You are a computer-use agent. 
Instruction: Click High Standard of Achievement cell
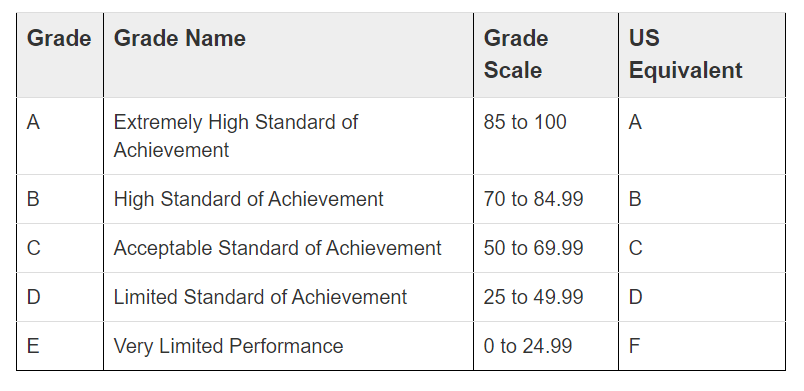[288, 199]
